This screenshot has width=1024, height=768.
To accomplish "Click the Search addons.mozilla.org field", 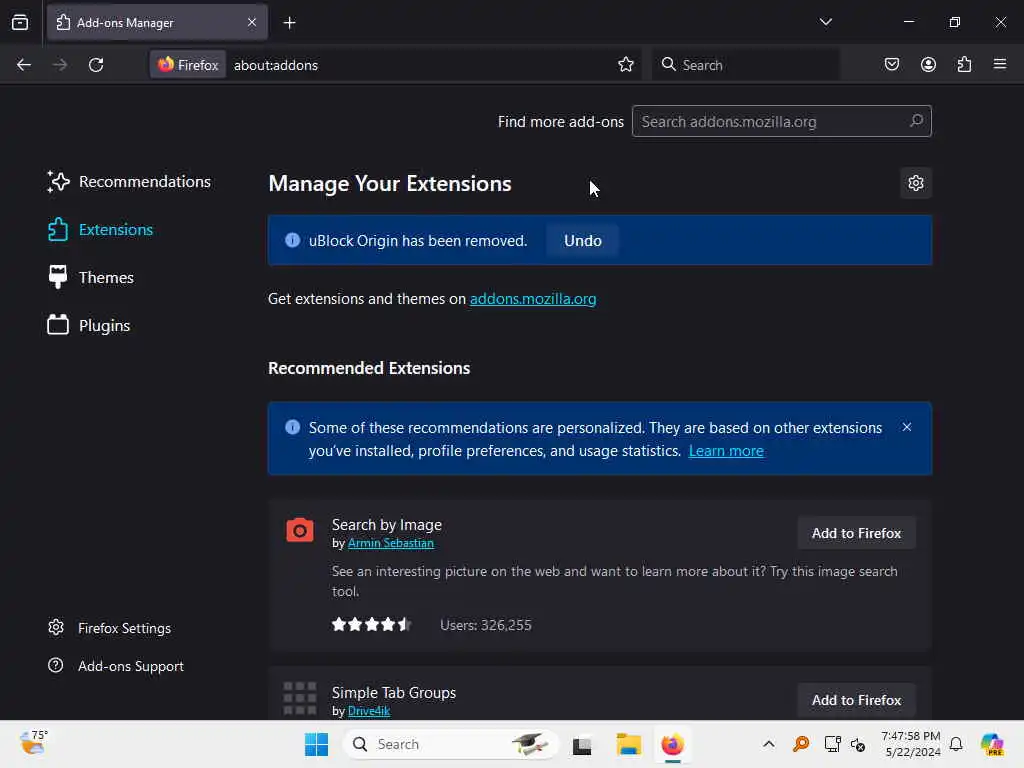I will click(782, 121).
